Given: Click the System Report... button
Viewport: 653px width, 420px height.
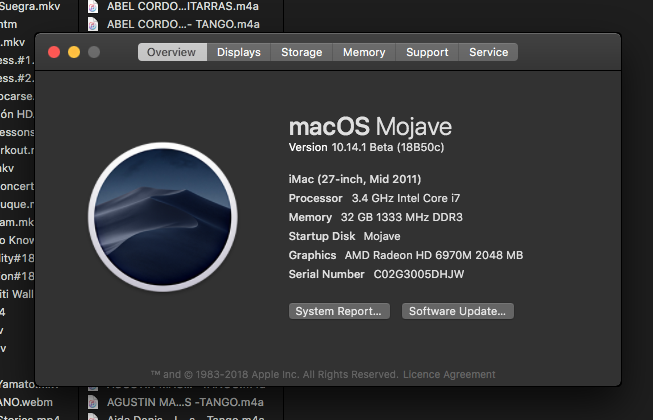Looking at the screenshot, I should [x=339, y=311].
